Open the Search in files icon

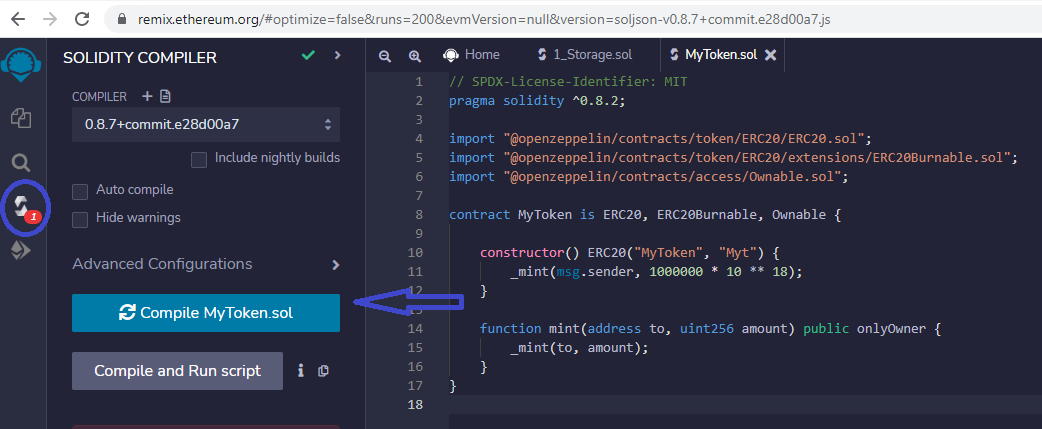[21, 162]
